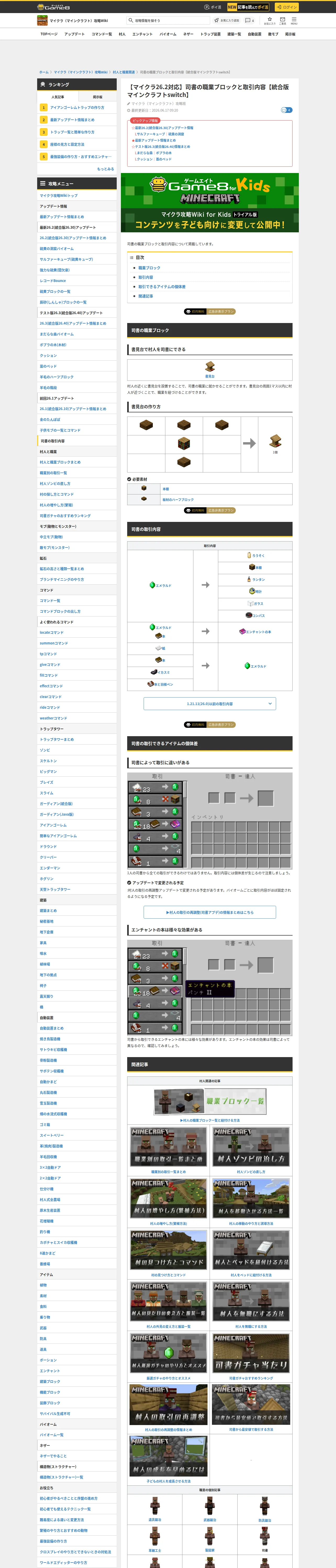Click the 記事を読んでポイ活 button

(248, 7)
